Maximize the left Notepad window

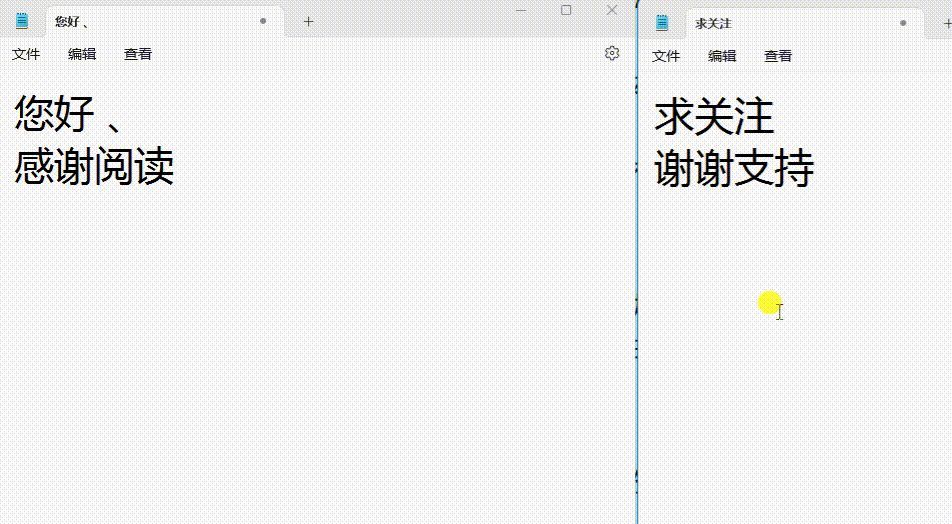[x=566, y=10]
